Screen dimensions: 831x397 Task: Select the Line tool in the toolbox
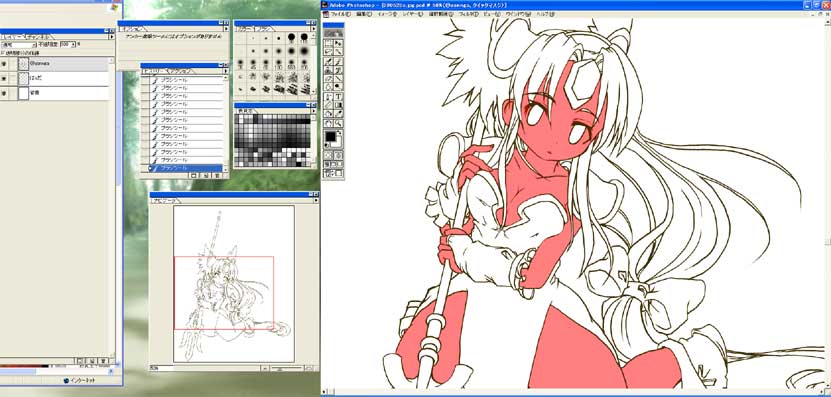338,78
